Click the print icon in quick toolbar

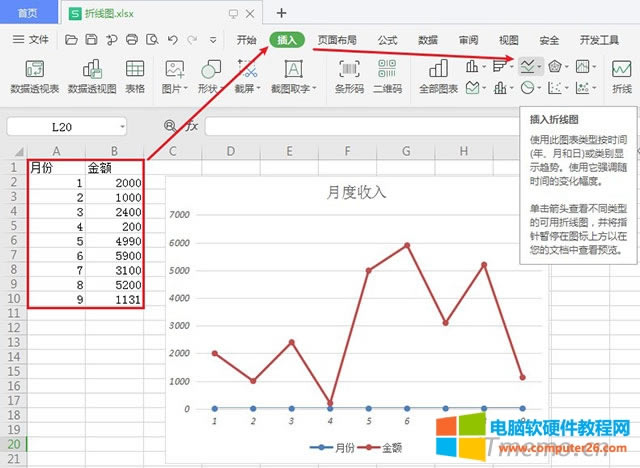pos(132,40)
